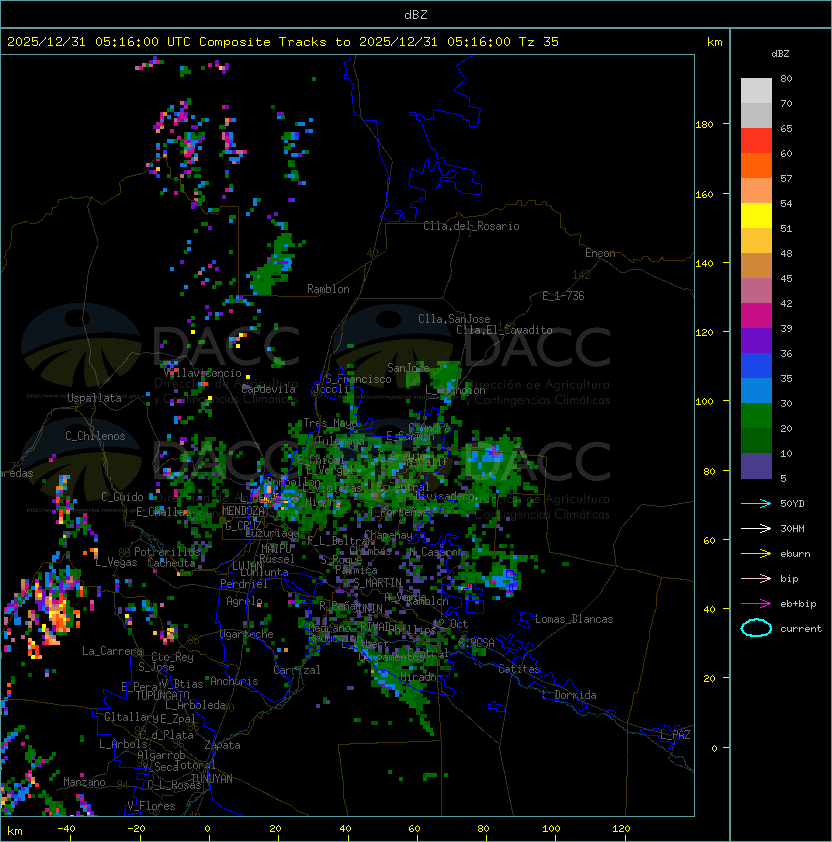Click the 'Anchoris' place label
This screenshot has width=832, height=842.
(x=234, y=681)
